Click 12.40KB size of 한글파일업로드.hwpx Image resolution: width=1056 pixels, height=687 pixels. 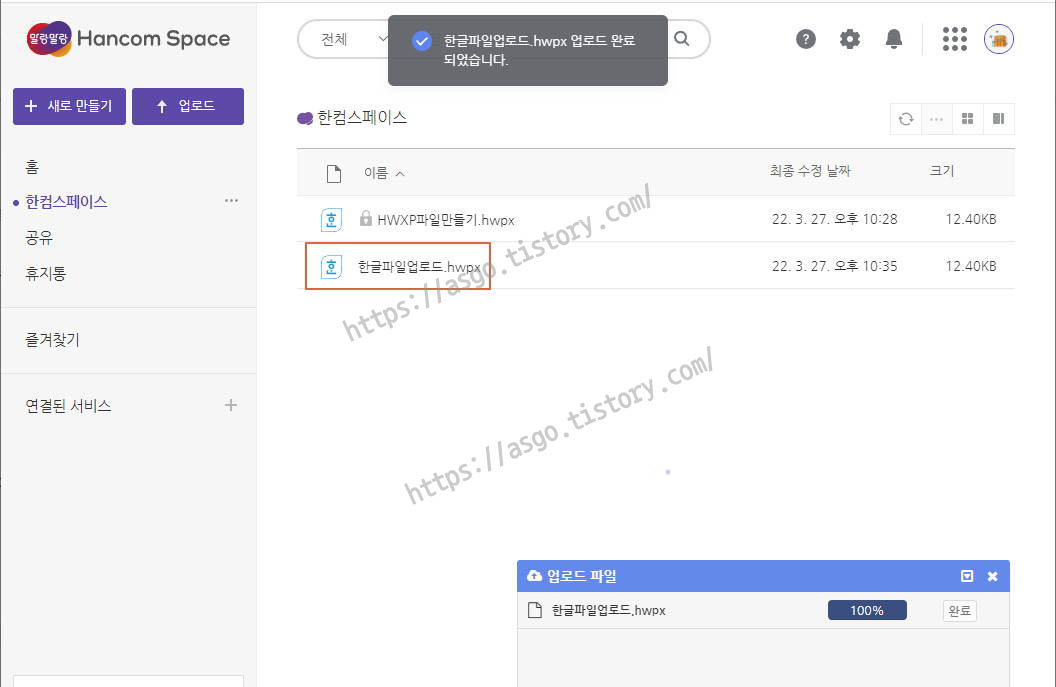click(970, 266)
